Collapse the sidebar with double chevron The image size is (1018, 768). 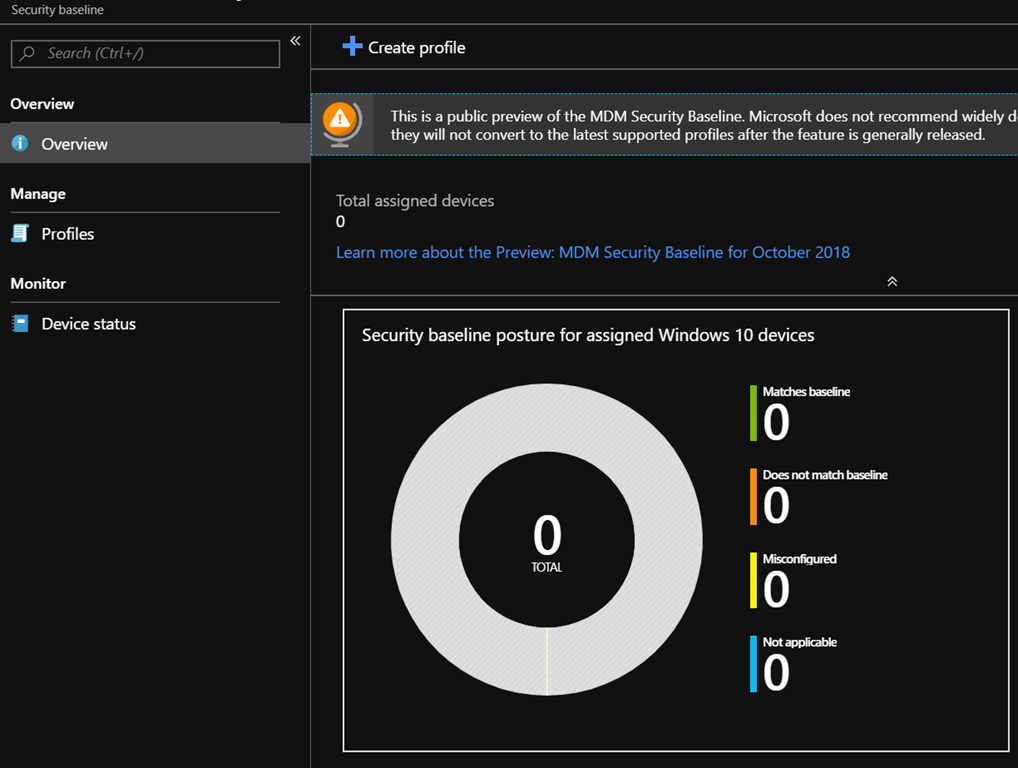[x=295, y=41]
